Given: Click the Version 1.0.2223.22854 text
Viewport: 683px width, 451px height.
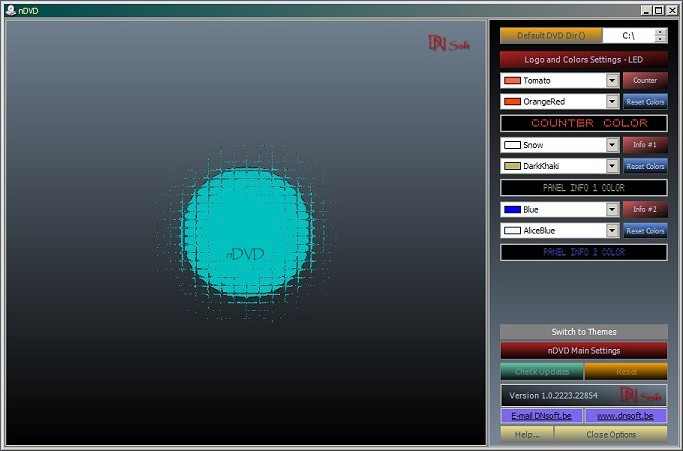Looking at the screenshot, I should 553,396.
